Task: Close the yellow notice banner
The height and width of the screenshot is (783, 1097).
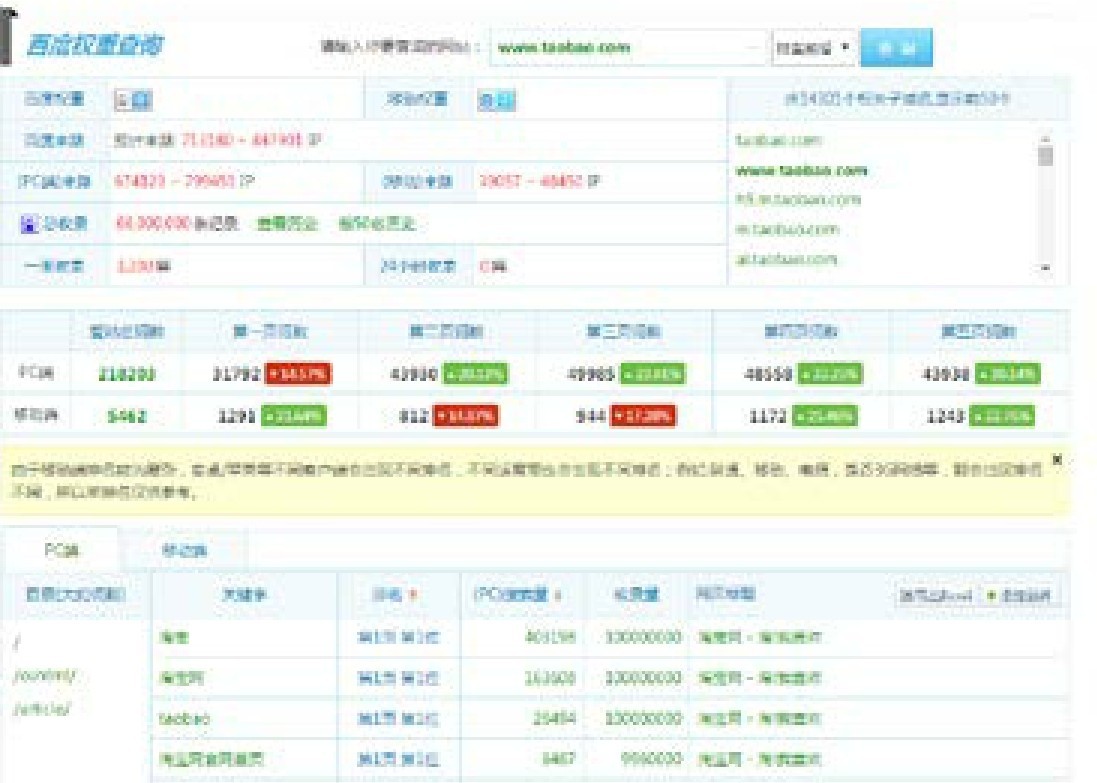Action: (1057, 461)
